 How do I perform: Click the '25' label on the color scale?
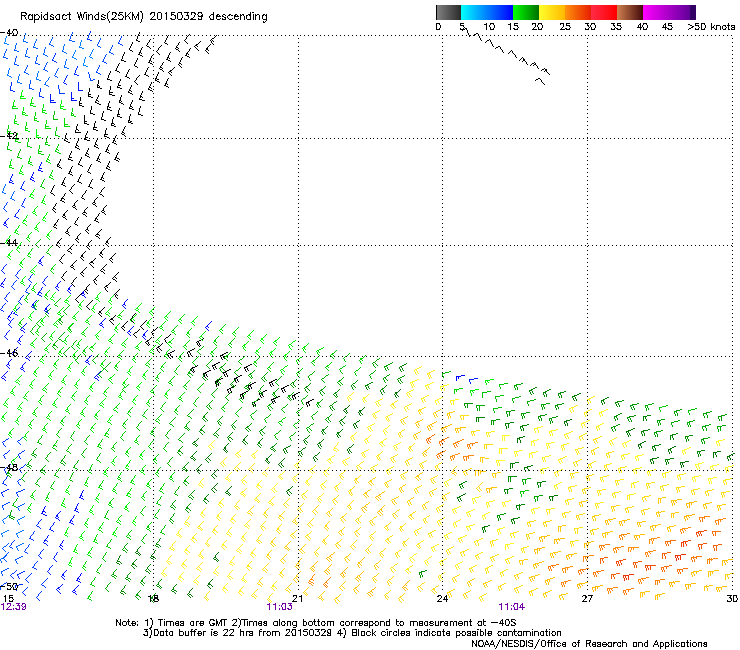(565, 27)
